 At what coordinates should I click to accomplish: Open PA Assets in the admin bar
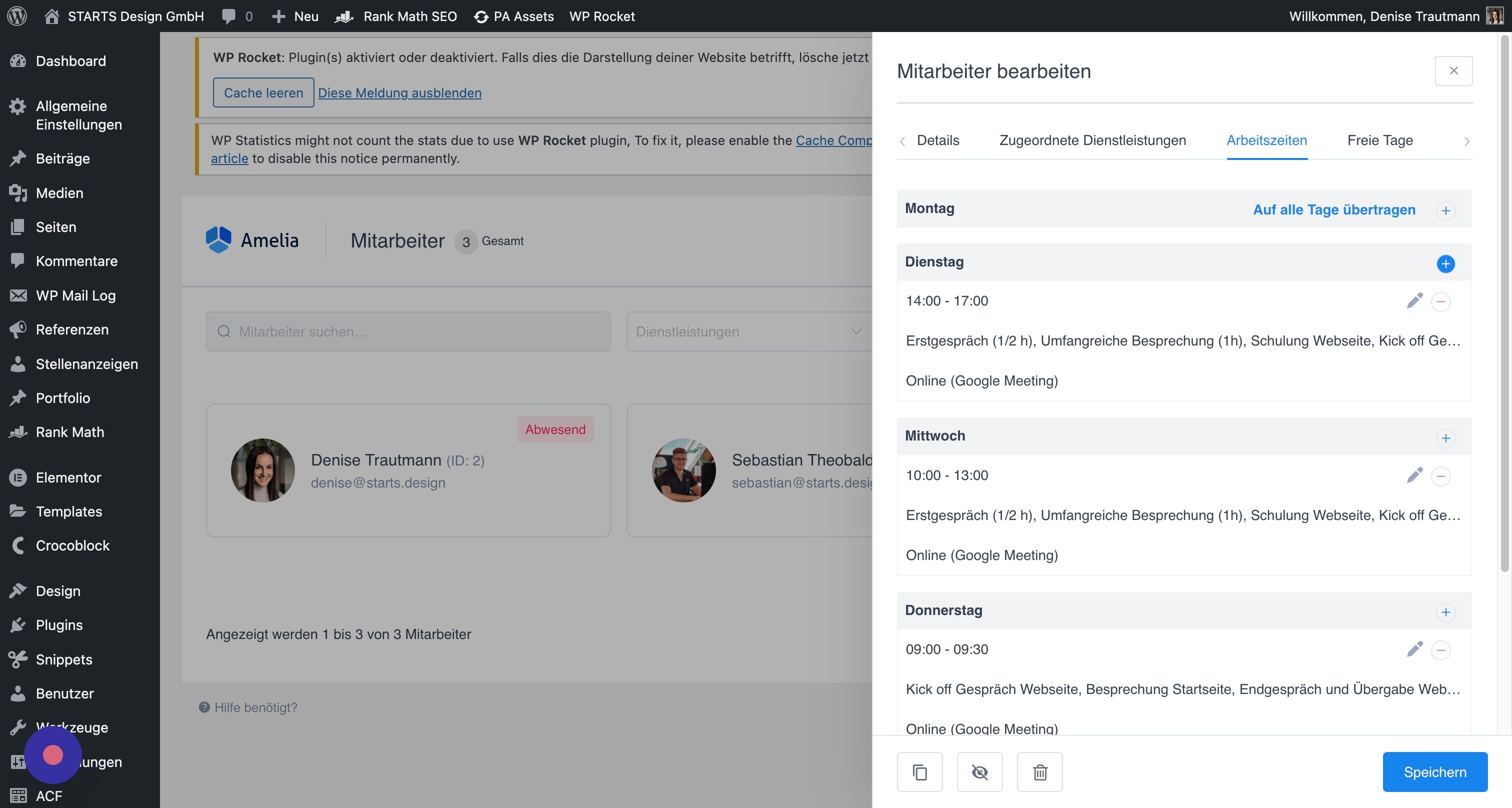point(513,16)
